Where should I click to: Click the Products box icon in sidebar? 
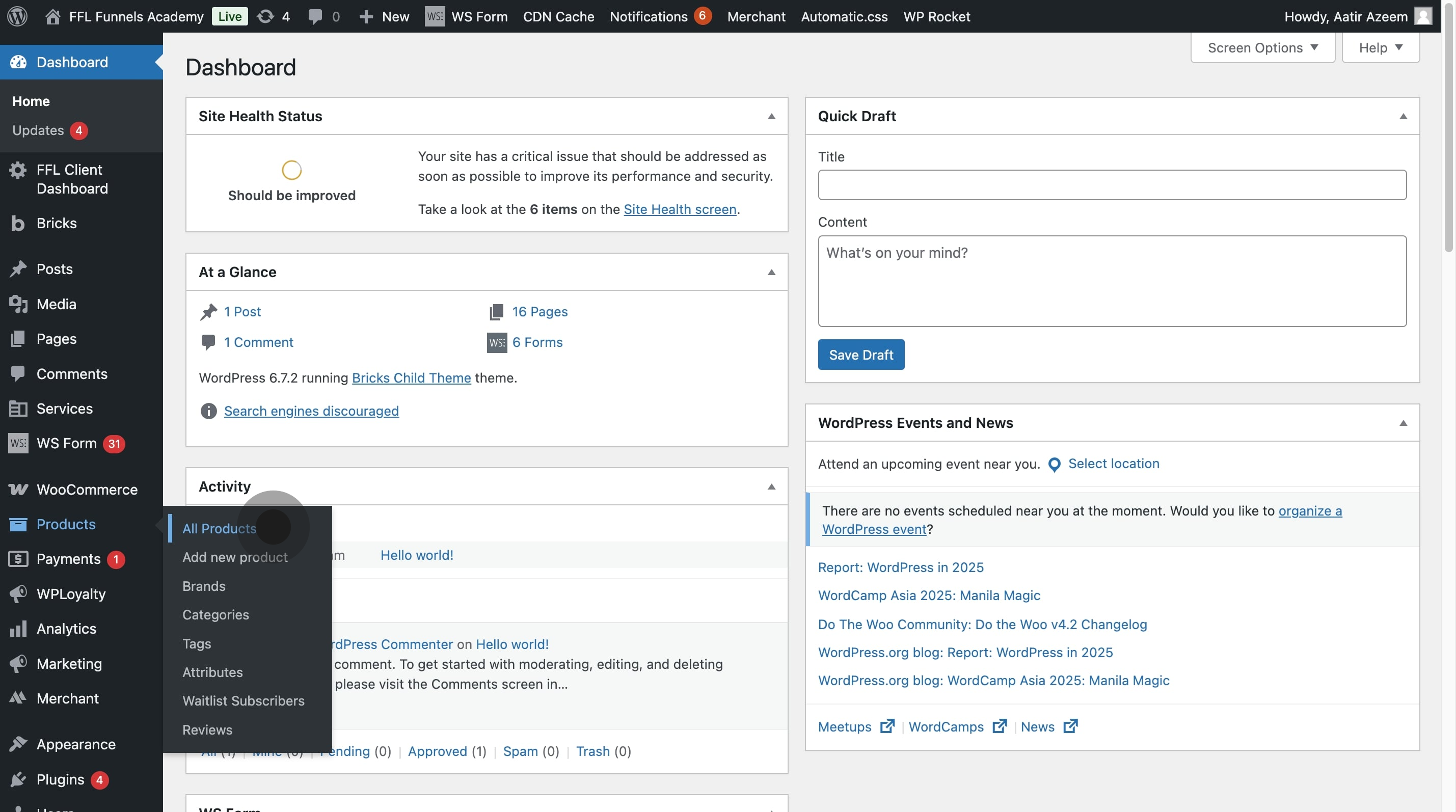[18, 524]
